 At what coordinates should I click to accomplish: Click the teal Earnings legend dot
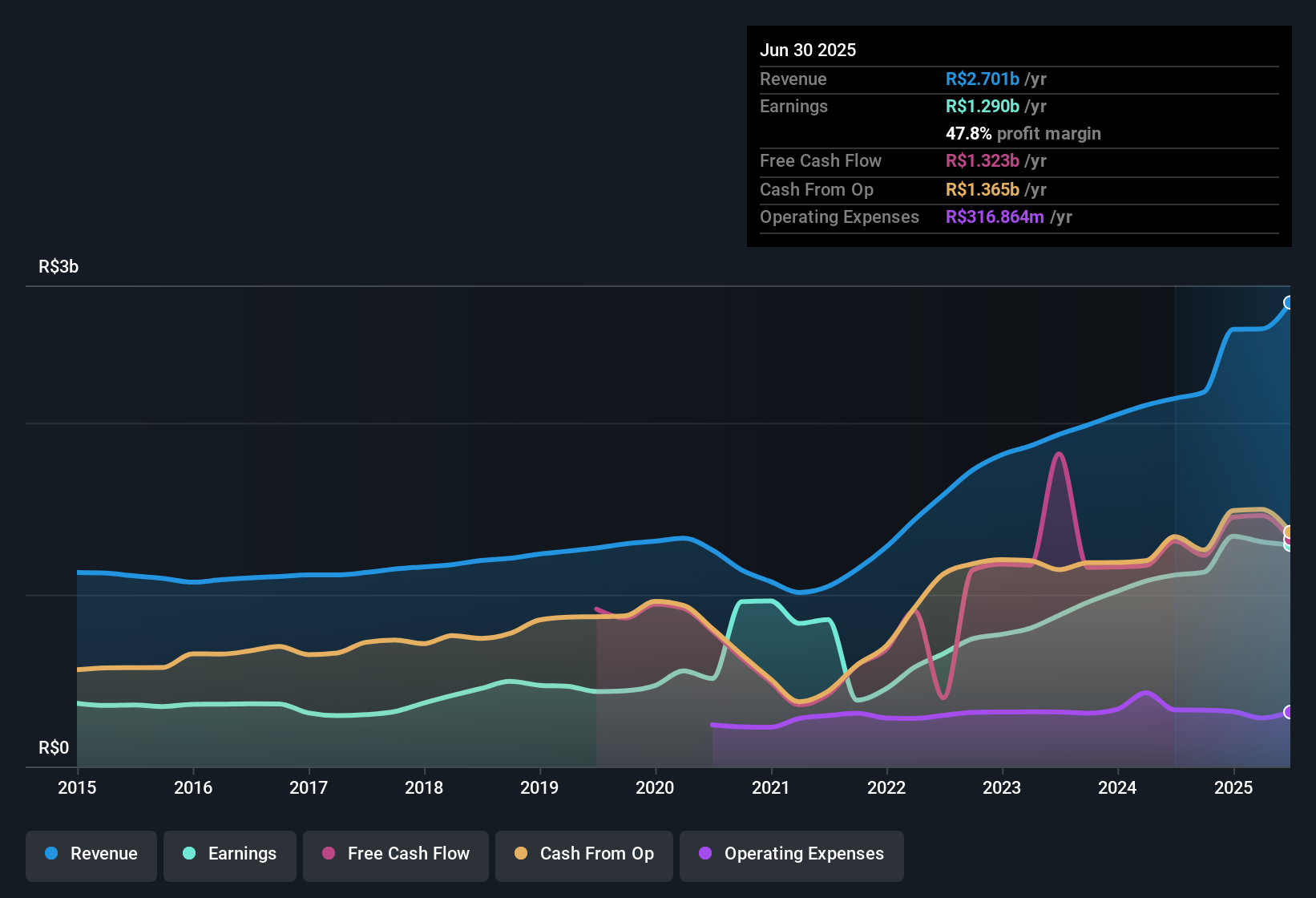coord(189,853)
